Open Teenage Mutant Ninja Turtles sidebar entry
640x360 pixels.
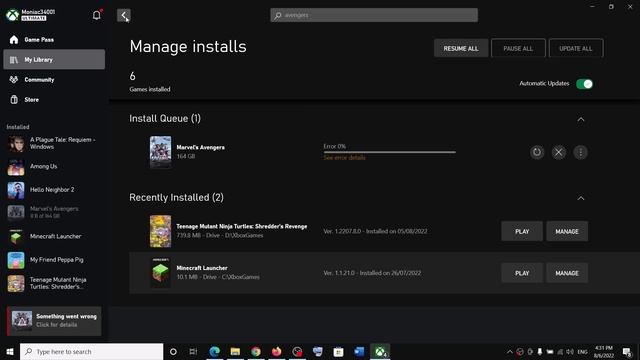tap(54, 283)
